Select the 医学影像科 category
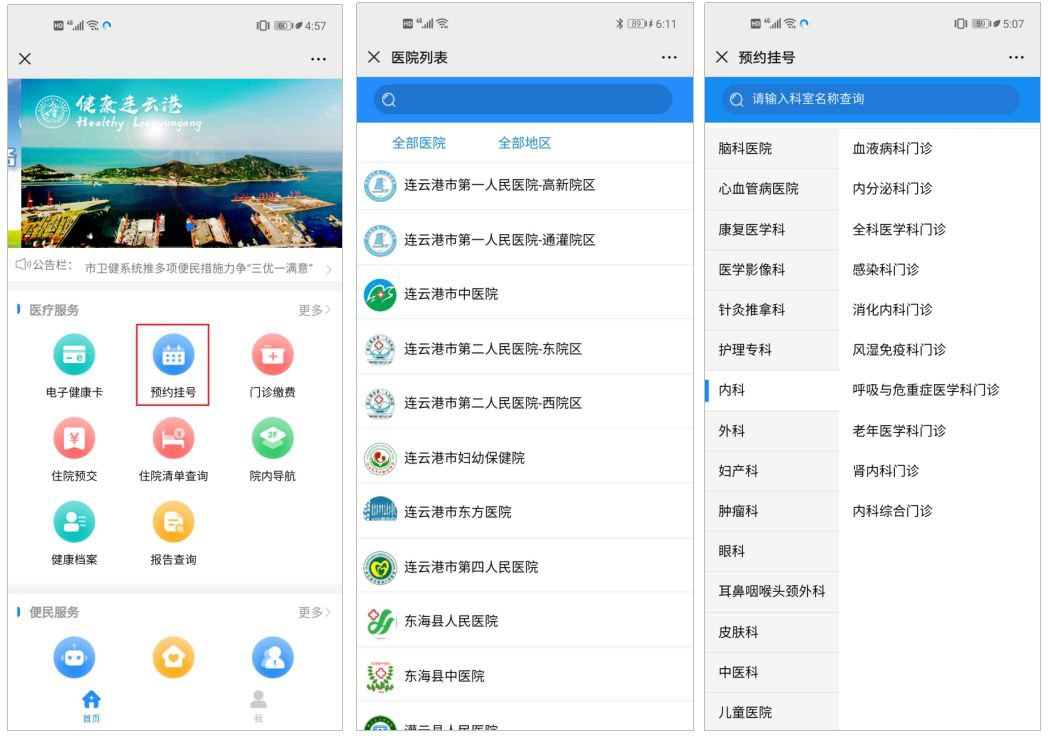 (x=772, y=269)
